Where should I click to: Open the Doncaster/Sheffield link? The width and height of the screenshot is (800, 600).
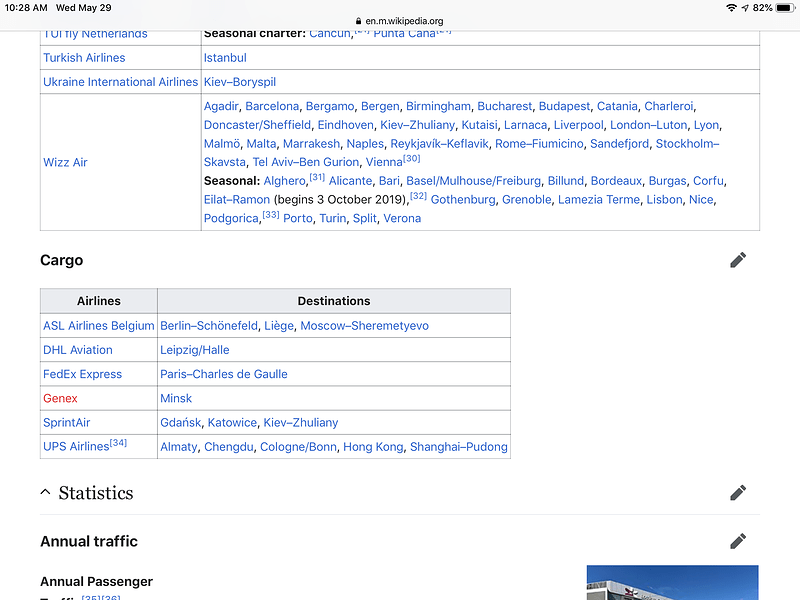[257, 125]
